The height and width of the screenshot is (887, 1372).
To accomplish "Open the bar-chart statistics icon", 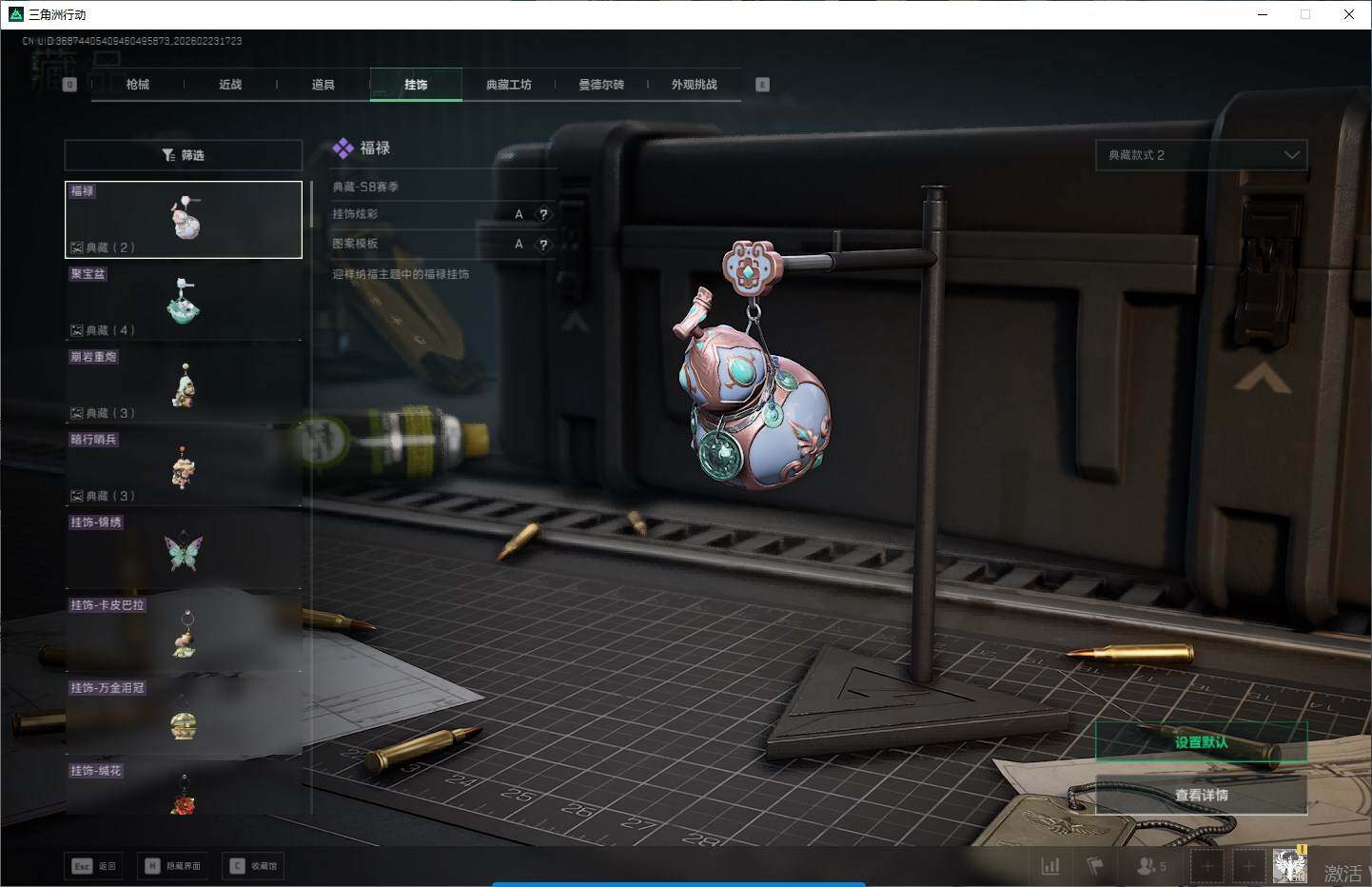I will tap(1050, 866).
